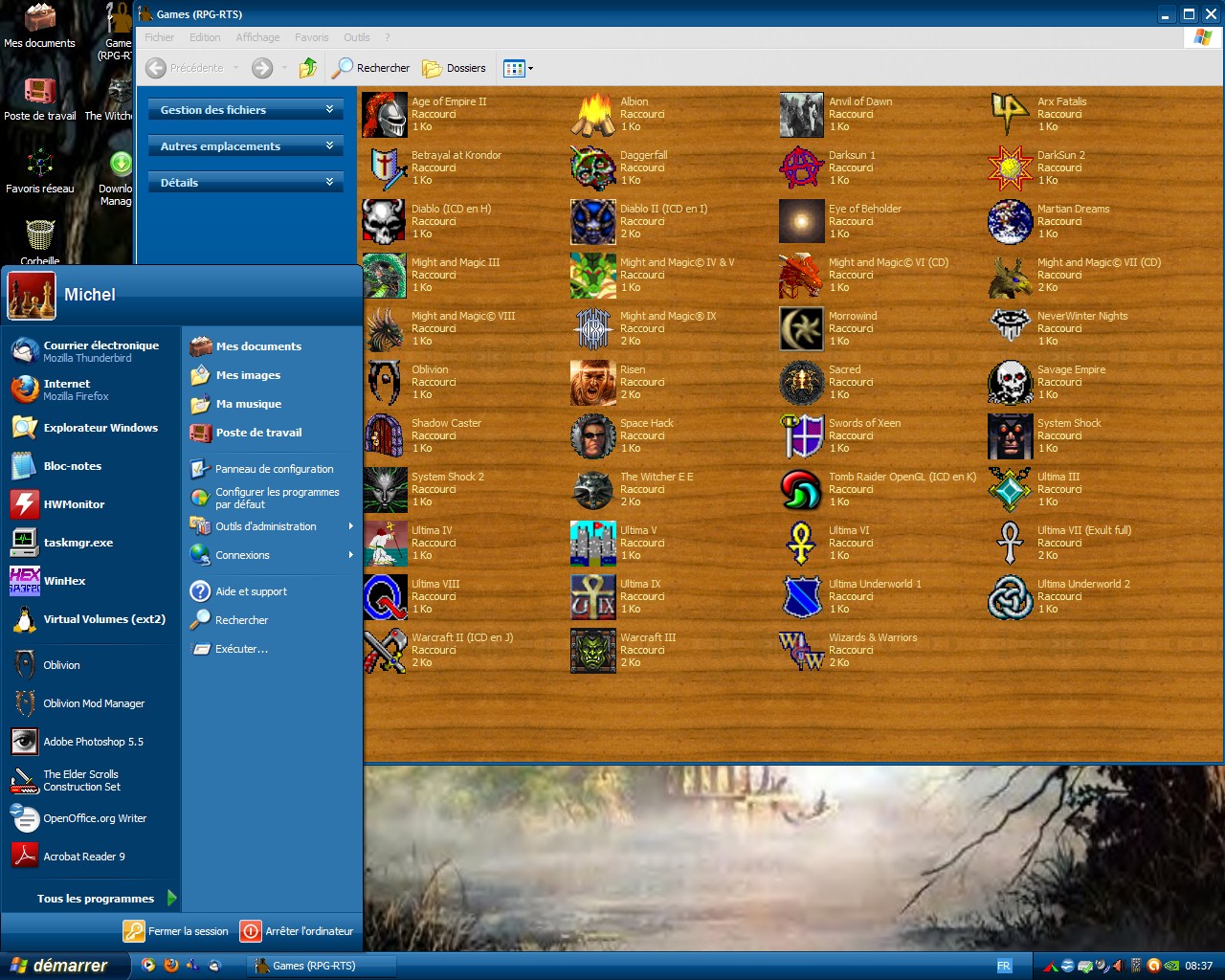Click the Up folder toolbar icon
The height and width of the screenshot is (980, 1225).
point(308,68)
